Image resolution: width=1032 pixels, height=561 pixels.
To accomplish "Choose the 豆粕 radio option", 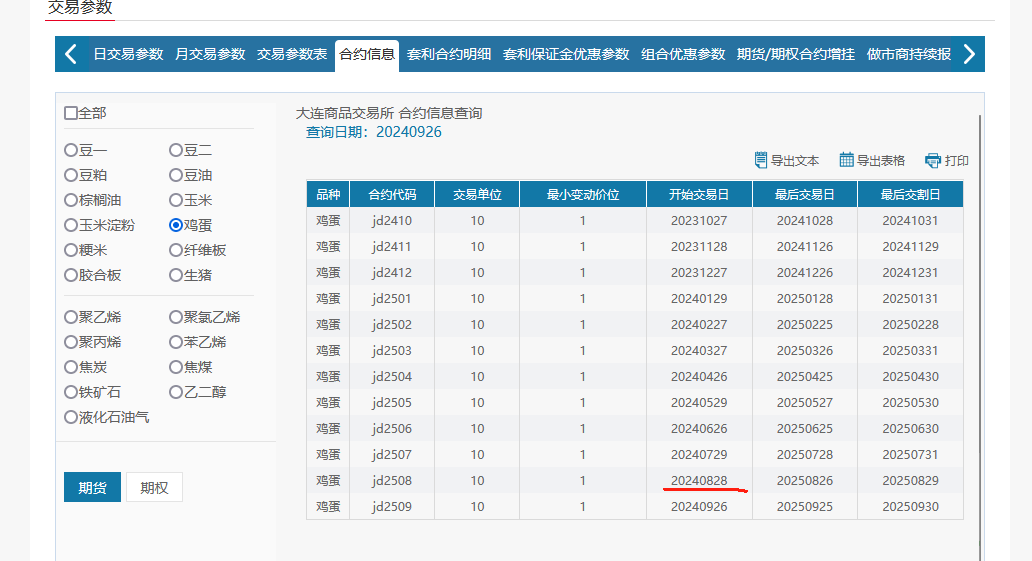I will coord(70,175).
